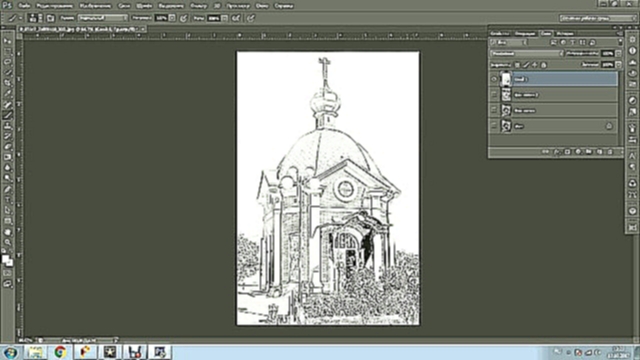The width and height of the screenshot is (640, 360).
Task: Select the Hand tool
Action: coord(7,232)
